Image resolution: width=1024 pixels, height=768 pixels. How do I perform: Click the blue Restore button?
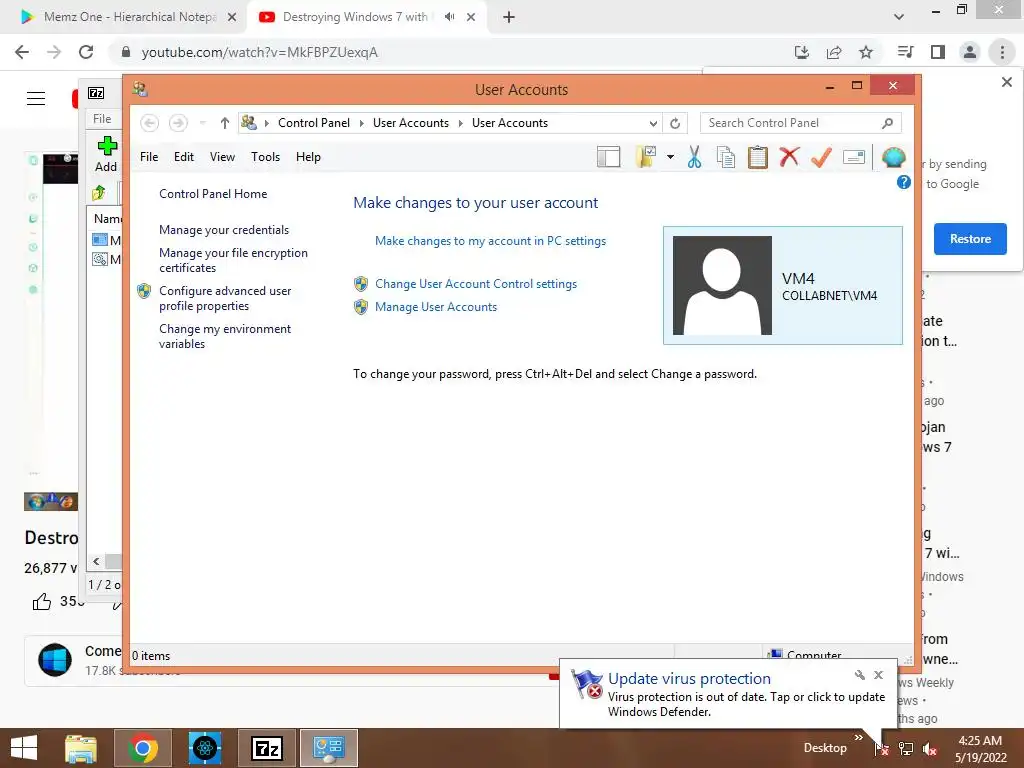click(x=970, y=239)
